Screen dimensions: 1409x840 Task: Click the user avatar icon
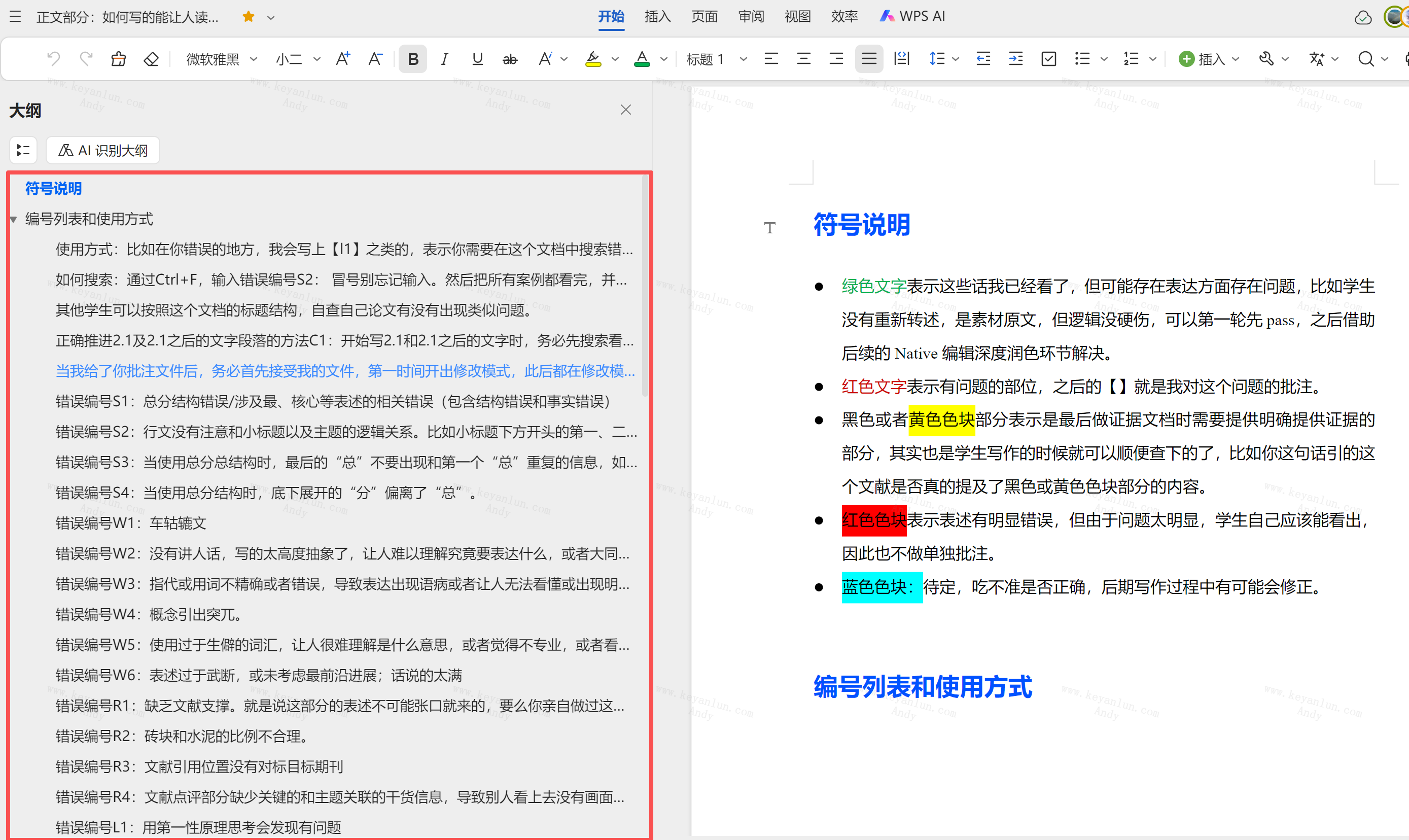[1395, 17]
